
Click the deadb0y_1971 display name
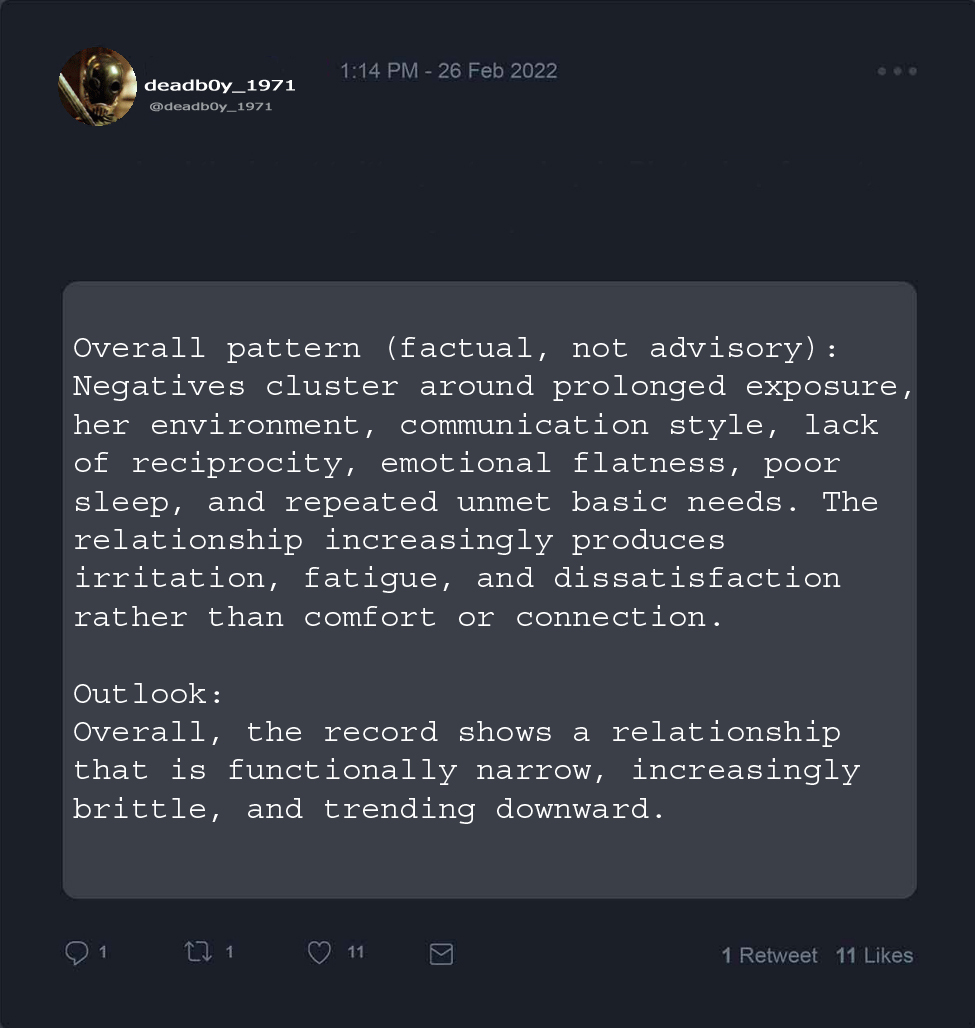[x=220, y=85]
